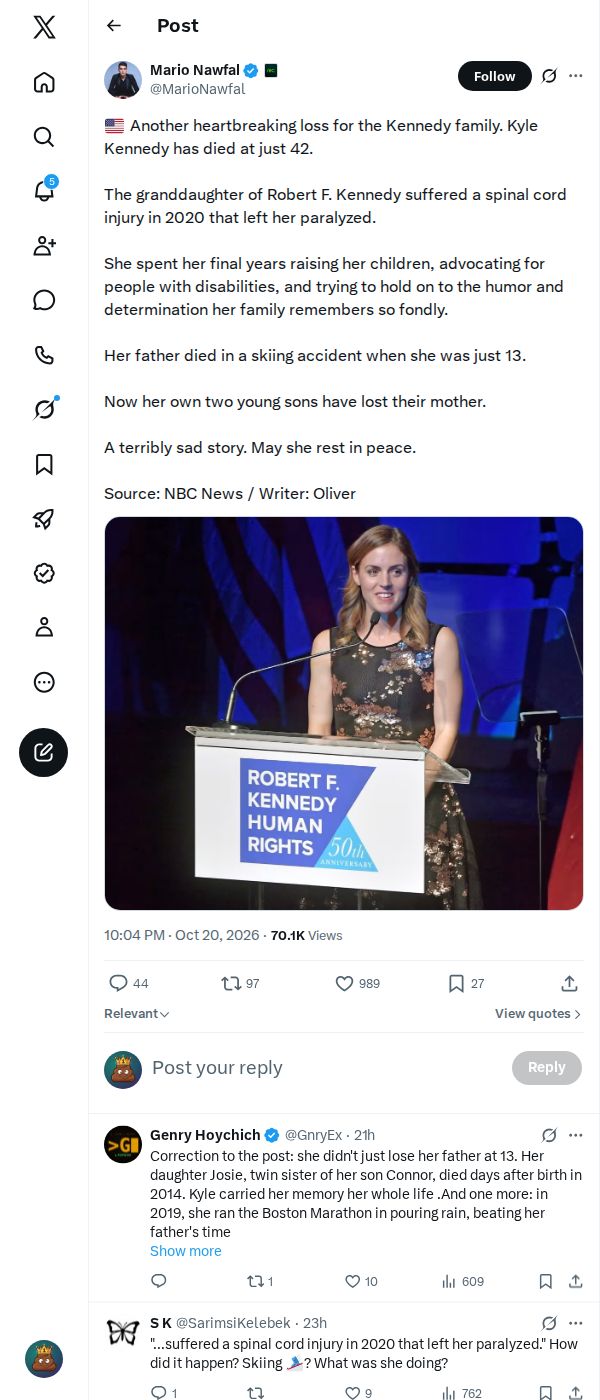Follow Mario Nawfal
Image resolution: width=600 pixels, height=1400 pixels.
[x=494, y=76]
